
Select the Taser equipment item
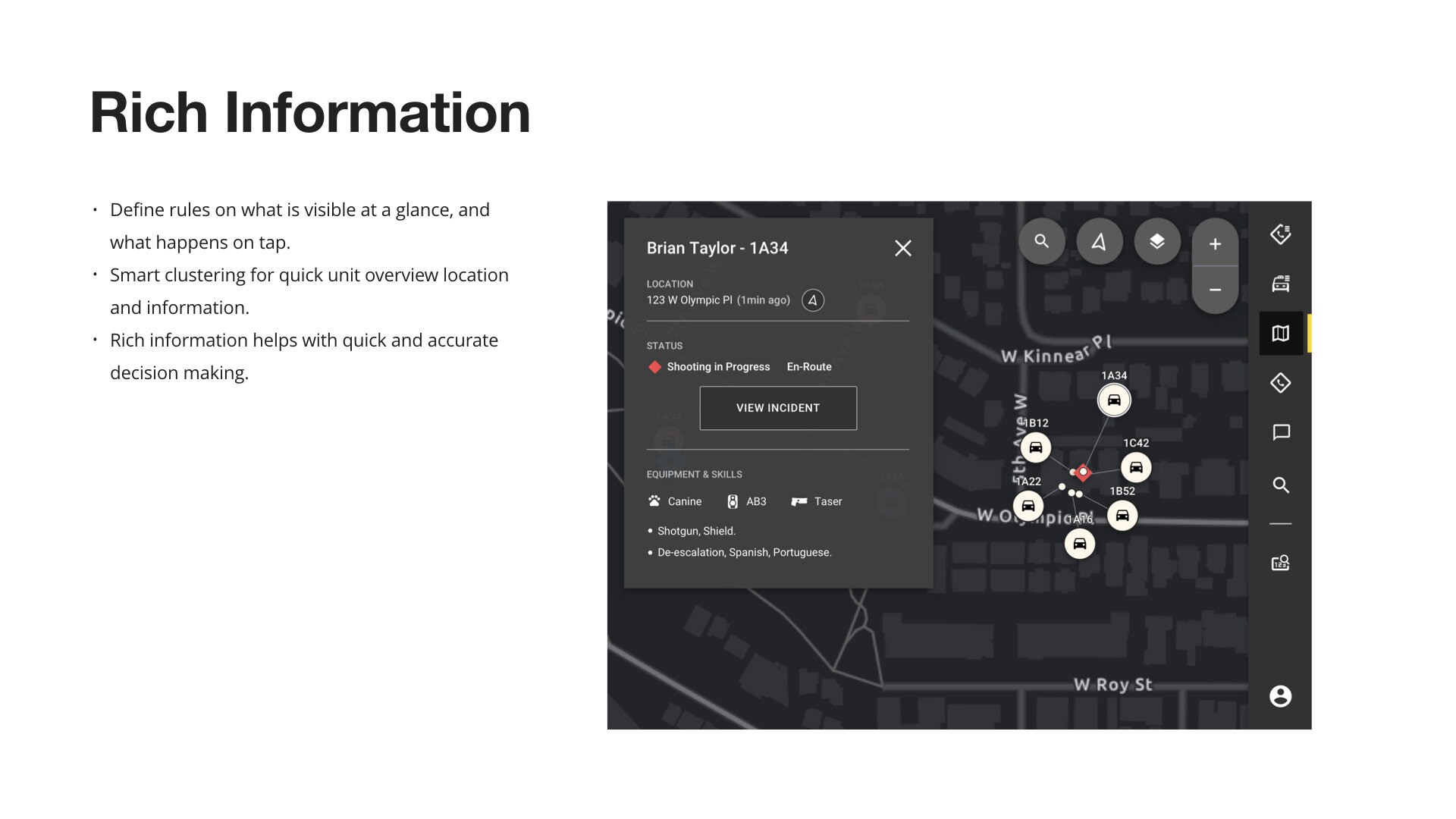coord(817,501)
